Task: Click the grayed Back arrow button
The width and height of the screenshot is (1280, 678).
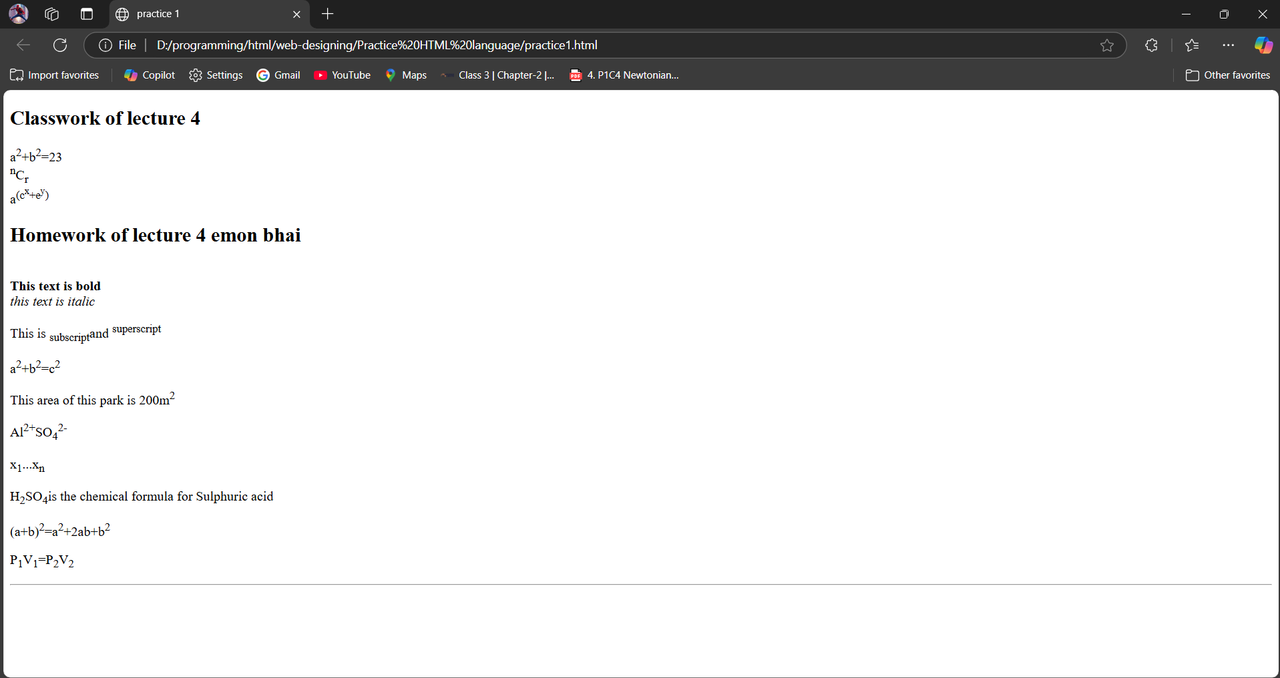Action: [24, 45]
